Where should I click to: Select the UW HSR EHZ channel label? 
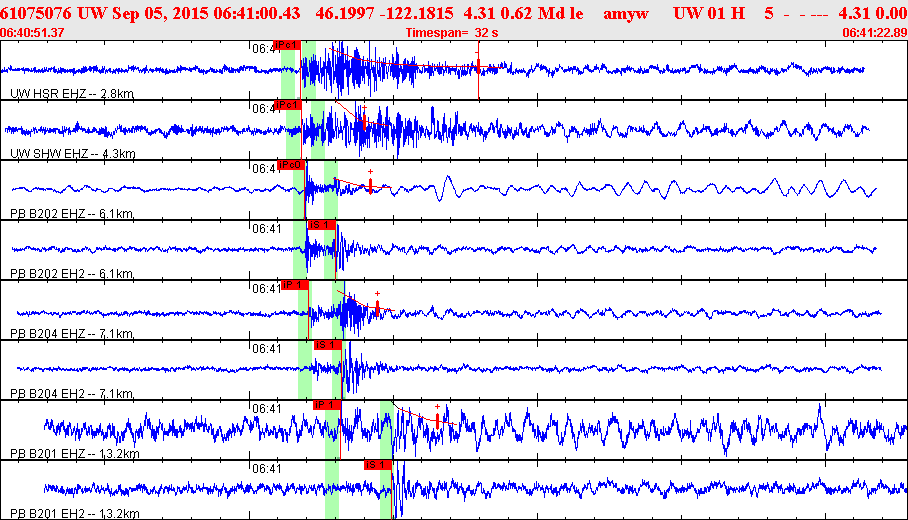(72, 93)
